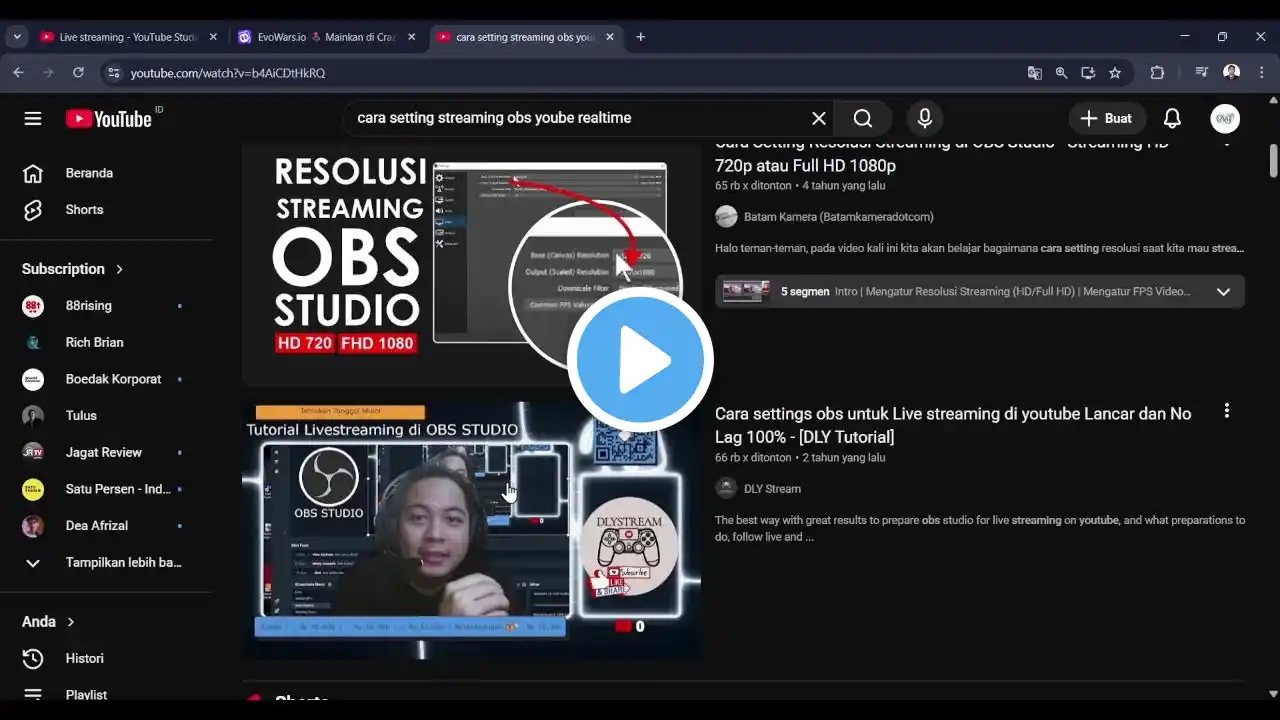Start voice search with the microphone

point(925,118)
